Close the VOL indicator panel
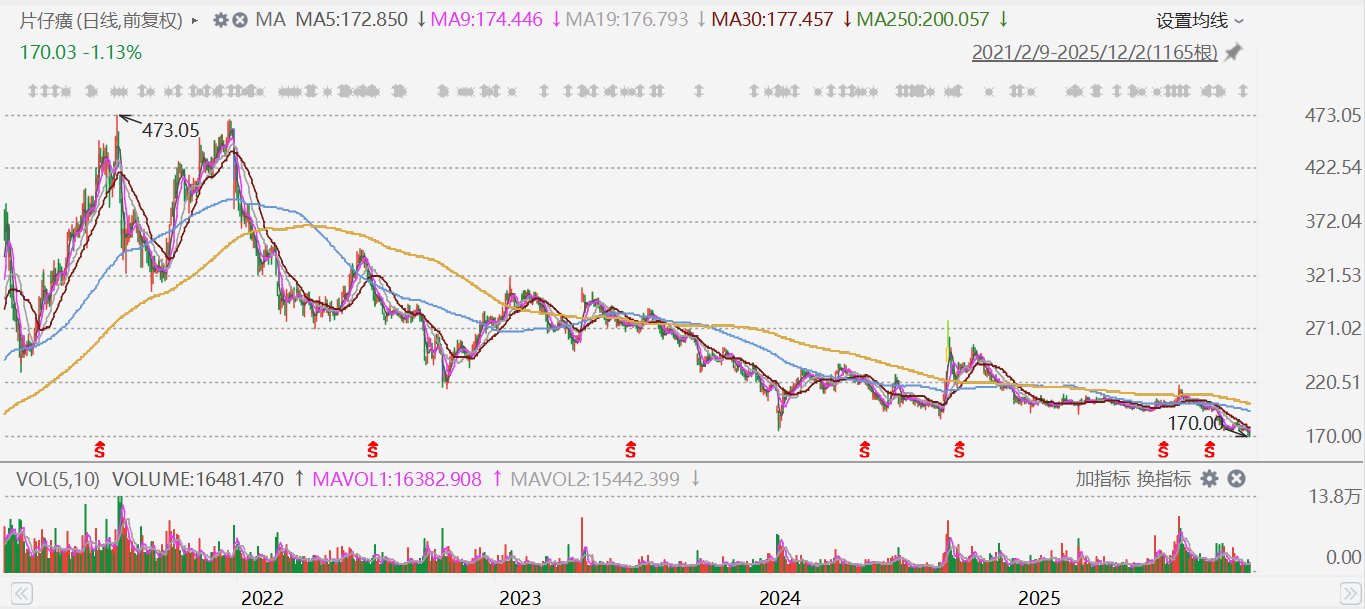Viewport: 1365px width, 609px height. pyautogui.click(x=1236, y=479)
